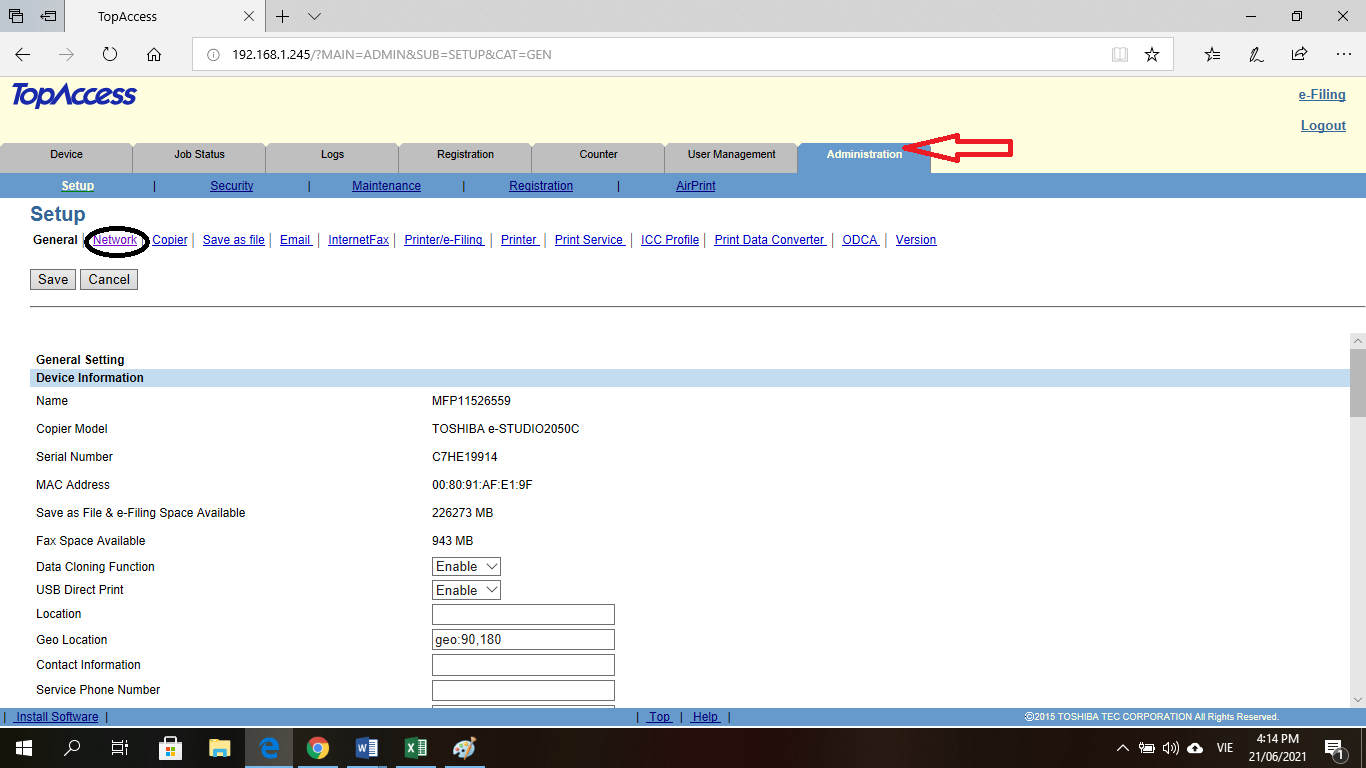Click the page vertical scrollbar thumb
The image size is (1366, 768).
tap(1357, 382)
